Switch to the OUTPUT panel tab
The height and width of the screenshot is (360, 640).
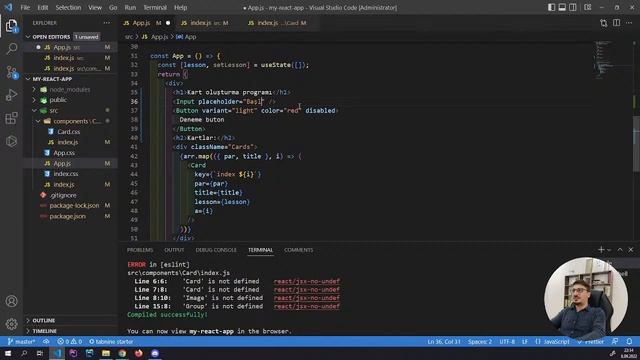click(174, 250)
